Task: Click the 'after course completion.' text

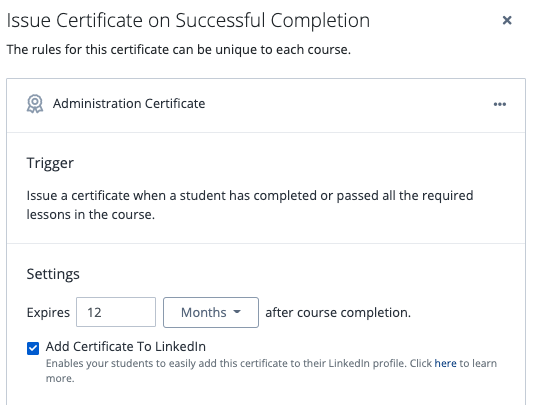Action: point(338,313)
